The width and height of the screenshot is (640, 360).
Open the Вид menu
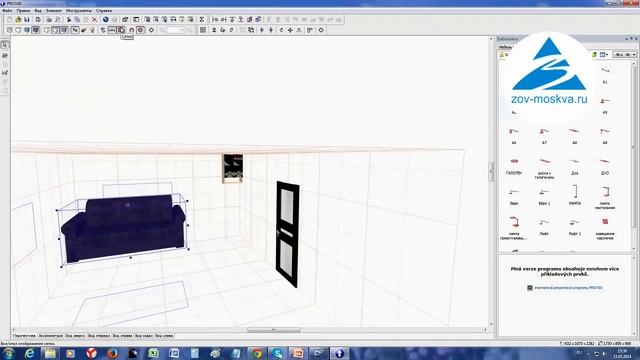point(38,11)
